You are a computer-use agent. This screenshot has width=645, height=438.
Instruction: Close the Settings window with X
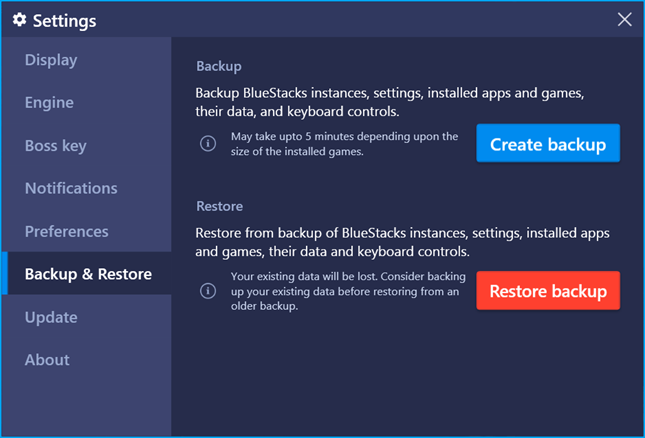(x=624, y=19)
